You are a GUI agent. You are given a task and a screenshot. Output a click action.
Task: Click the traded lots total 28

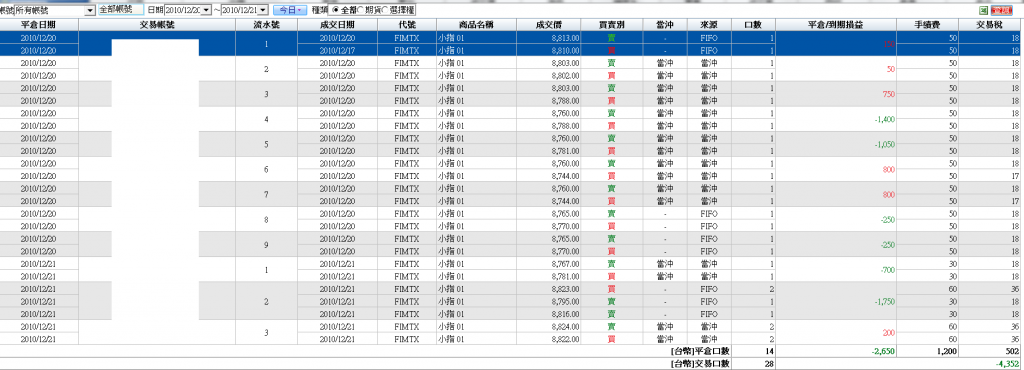[x=769, y=363]
